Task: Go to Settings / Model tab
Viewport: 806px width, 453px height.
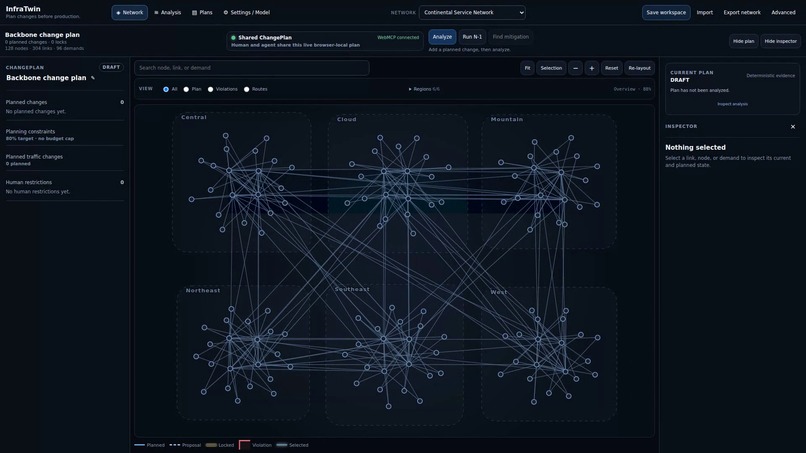Action: coord(247,12)
